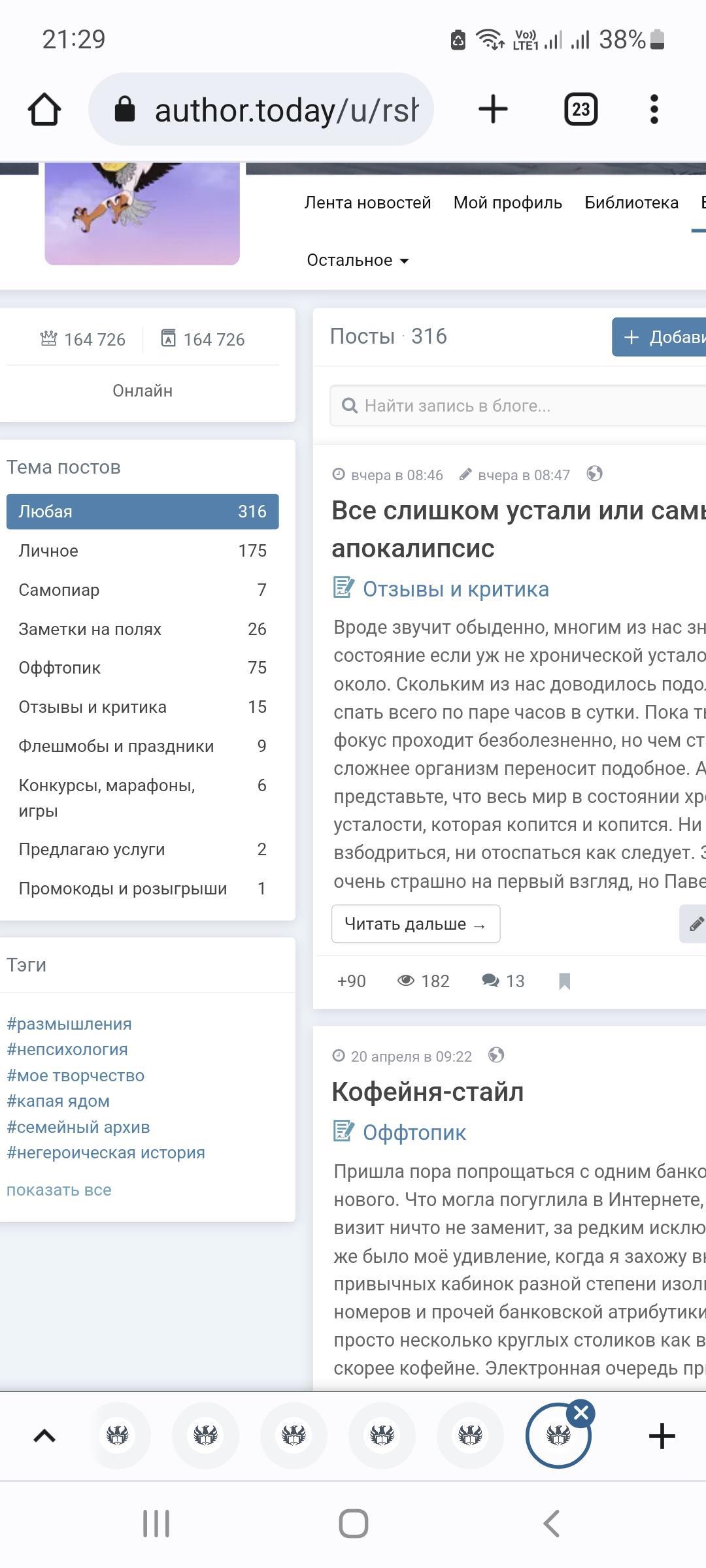Viewport: 706px width, 1568px height.
Task: Open the tab switcher showing 23 tabs
Action: pos(580,109)
